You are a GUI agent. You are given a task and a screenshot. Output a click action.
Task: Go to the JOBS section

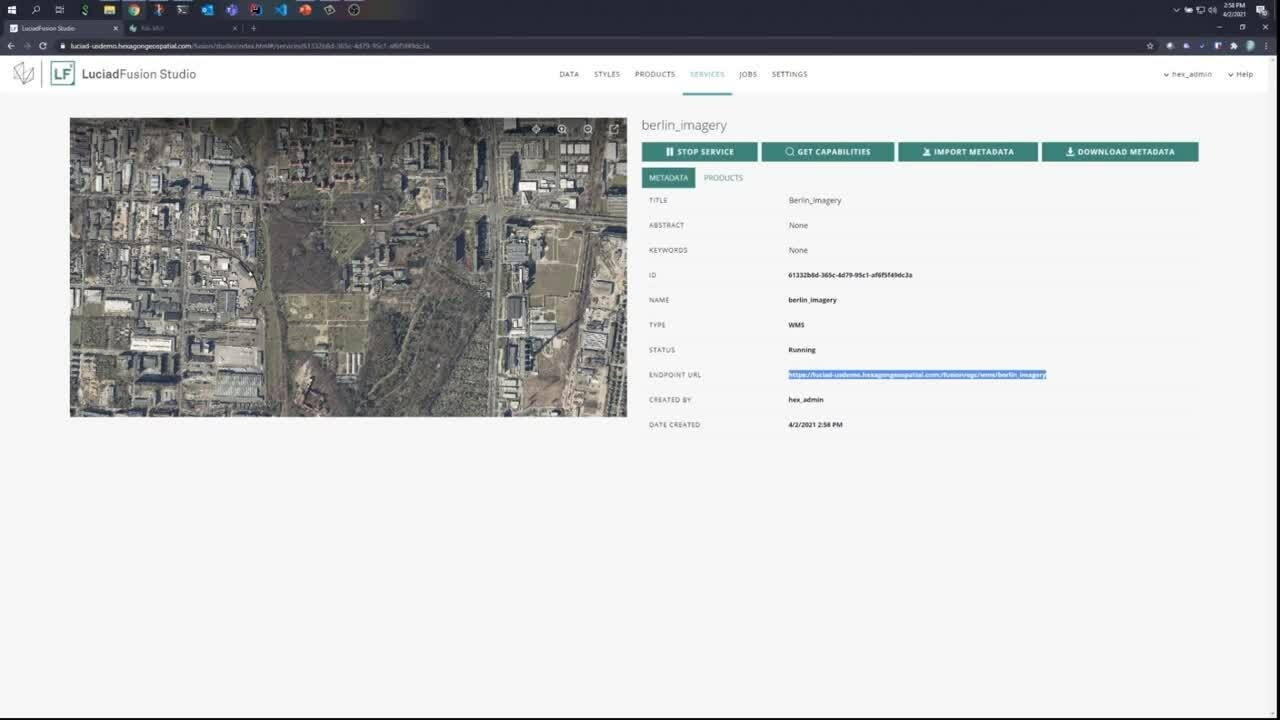pyautogui.click(x=748, y=74)
